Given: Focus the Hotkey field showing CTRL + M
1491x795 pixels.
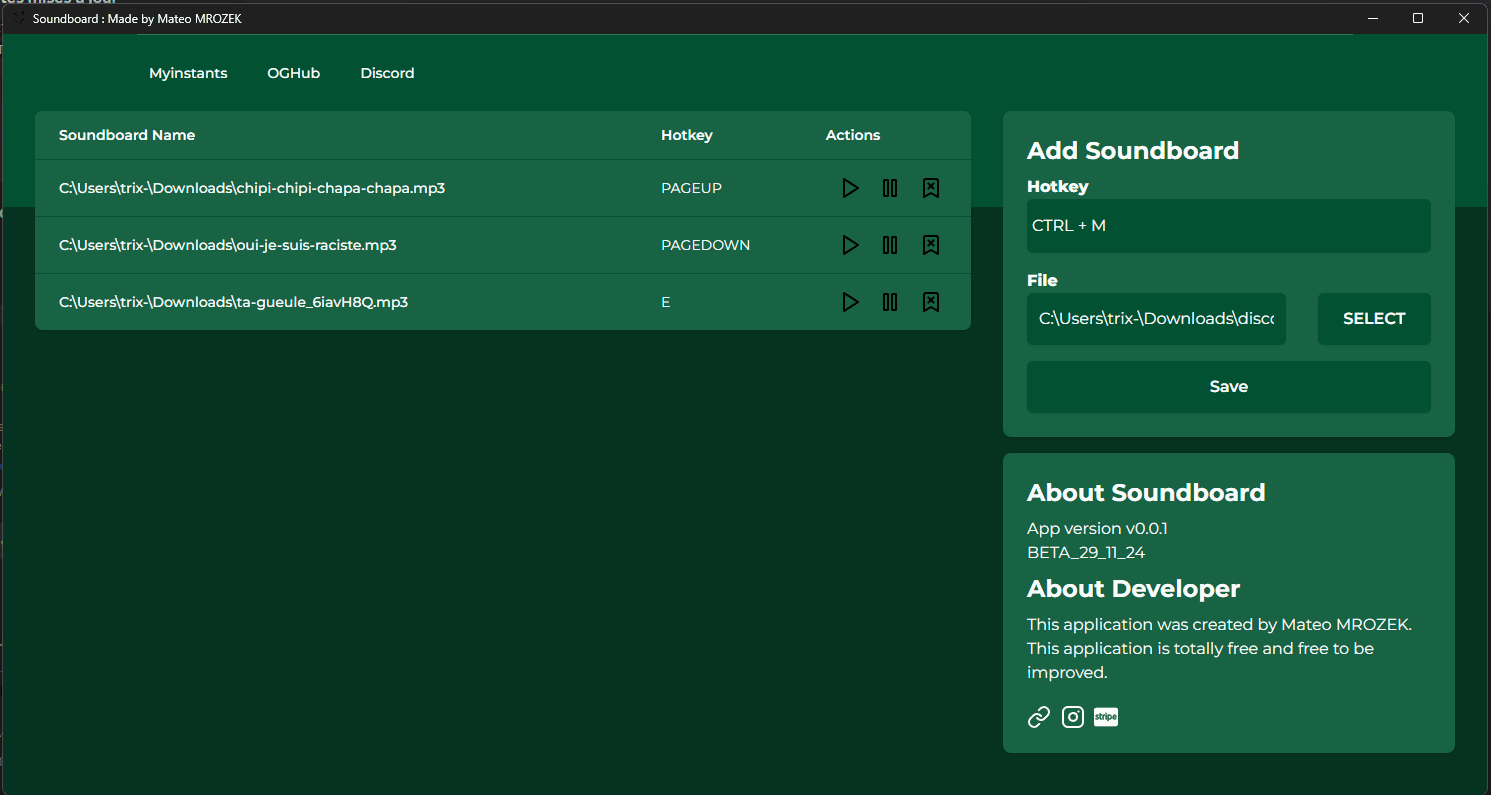Looking at the screenshot, I should pos(1229,226).
